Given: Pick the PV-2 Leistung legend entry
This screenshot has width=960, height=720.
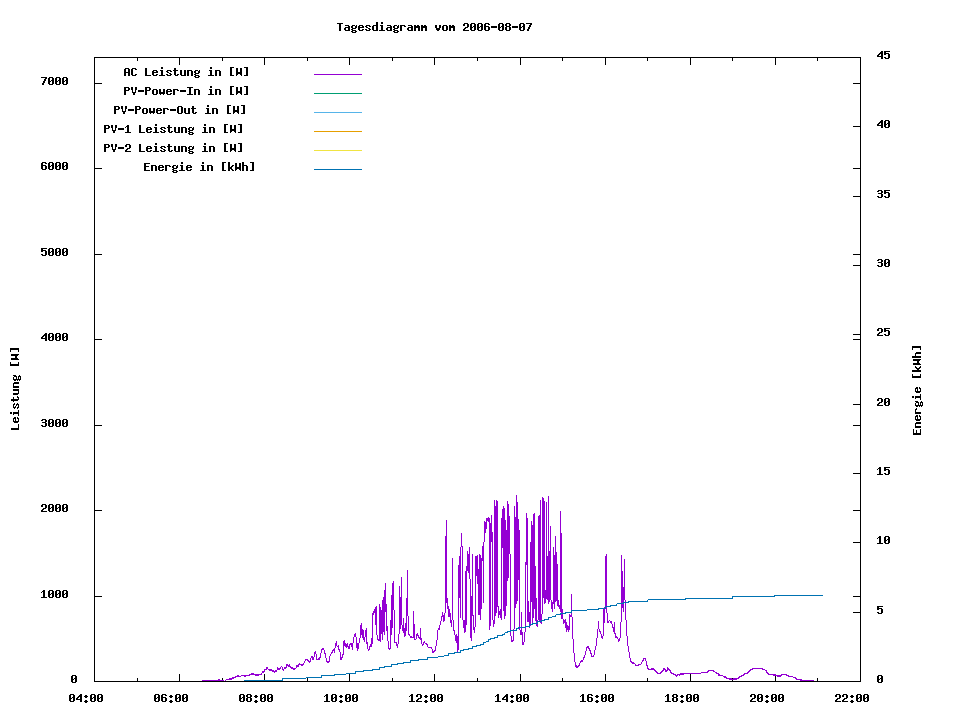Looking at the screenshot, I should pos(173,148).
